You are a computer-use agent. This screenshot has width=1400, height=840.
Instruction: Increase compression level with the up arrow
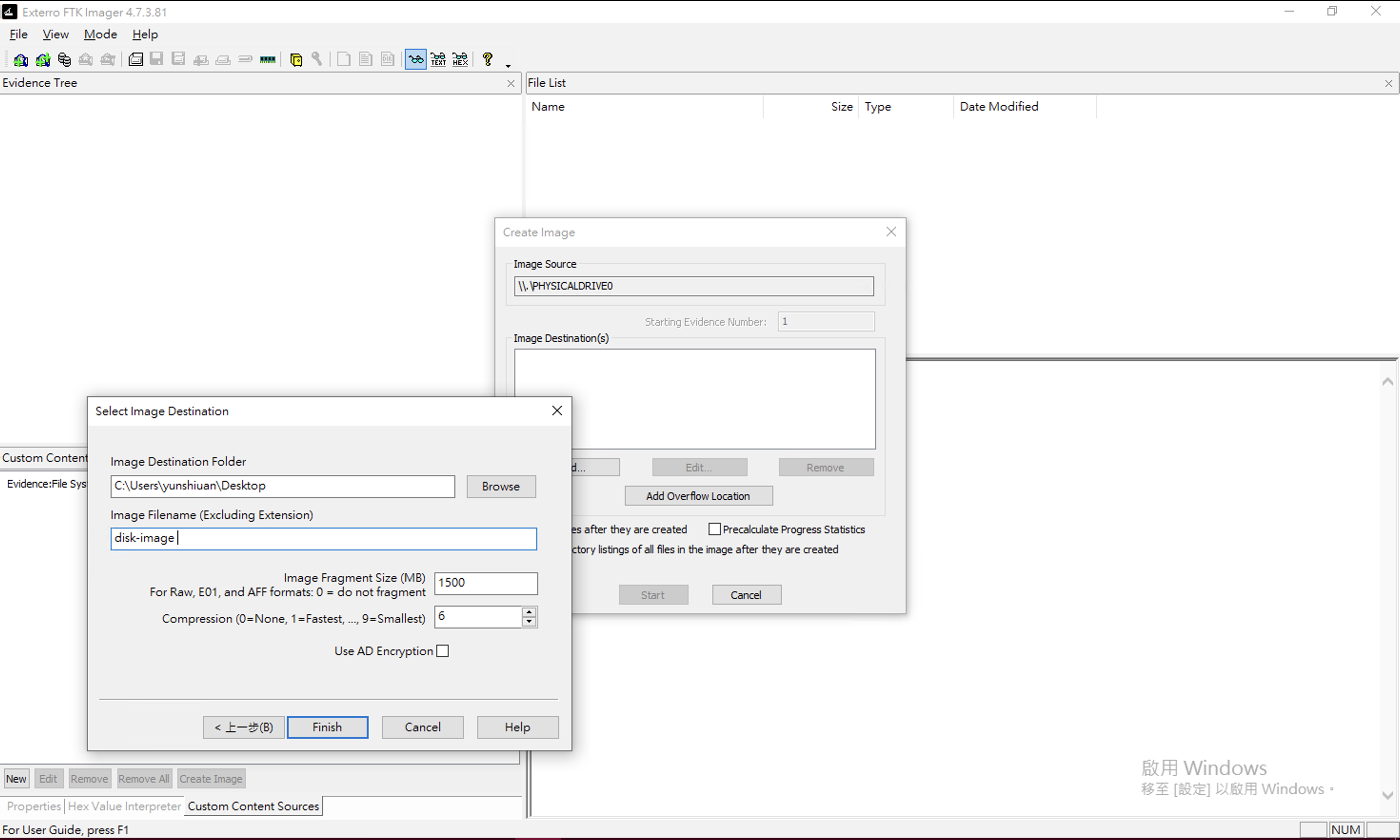pyautogui.click(x=529, y=612)
